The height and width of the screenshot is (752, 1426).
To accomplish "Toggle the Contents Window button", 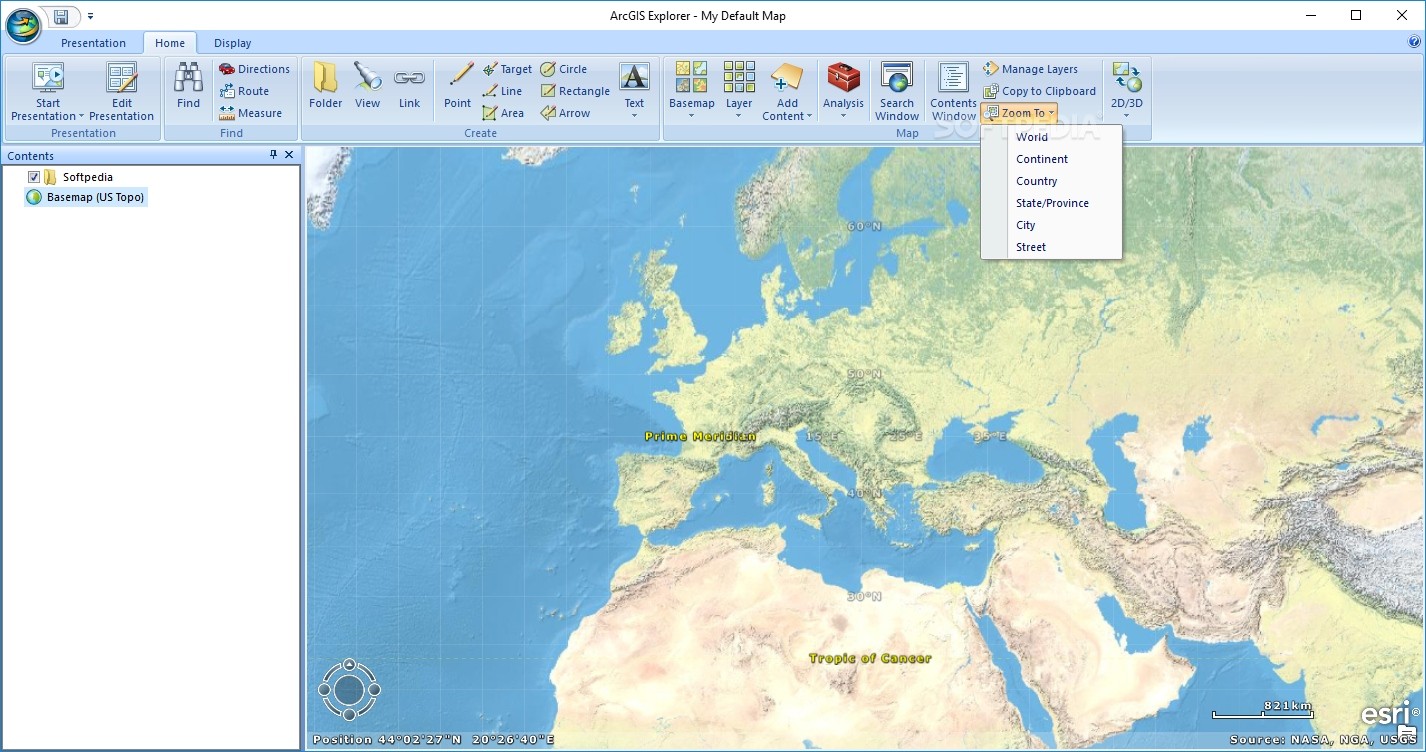I will tap(953, 91).
